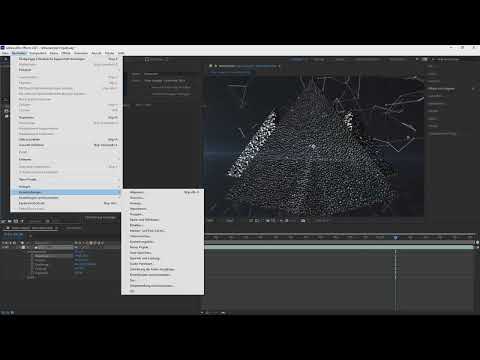Open the Effekt menu

(x=66, y=53)
